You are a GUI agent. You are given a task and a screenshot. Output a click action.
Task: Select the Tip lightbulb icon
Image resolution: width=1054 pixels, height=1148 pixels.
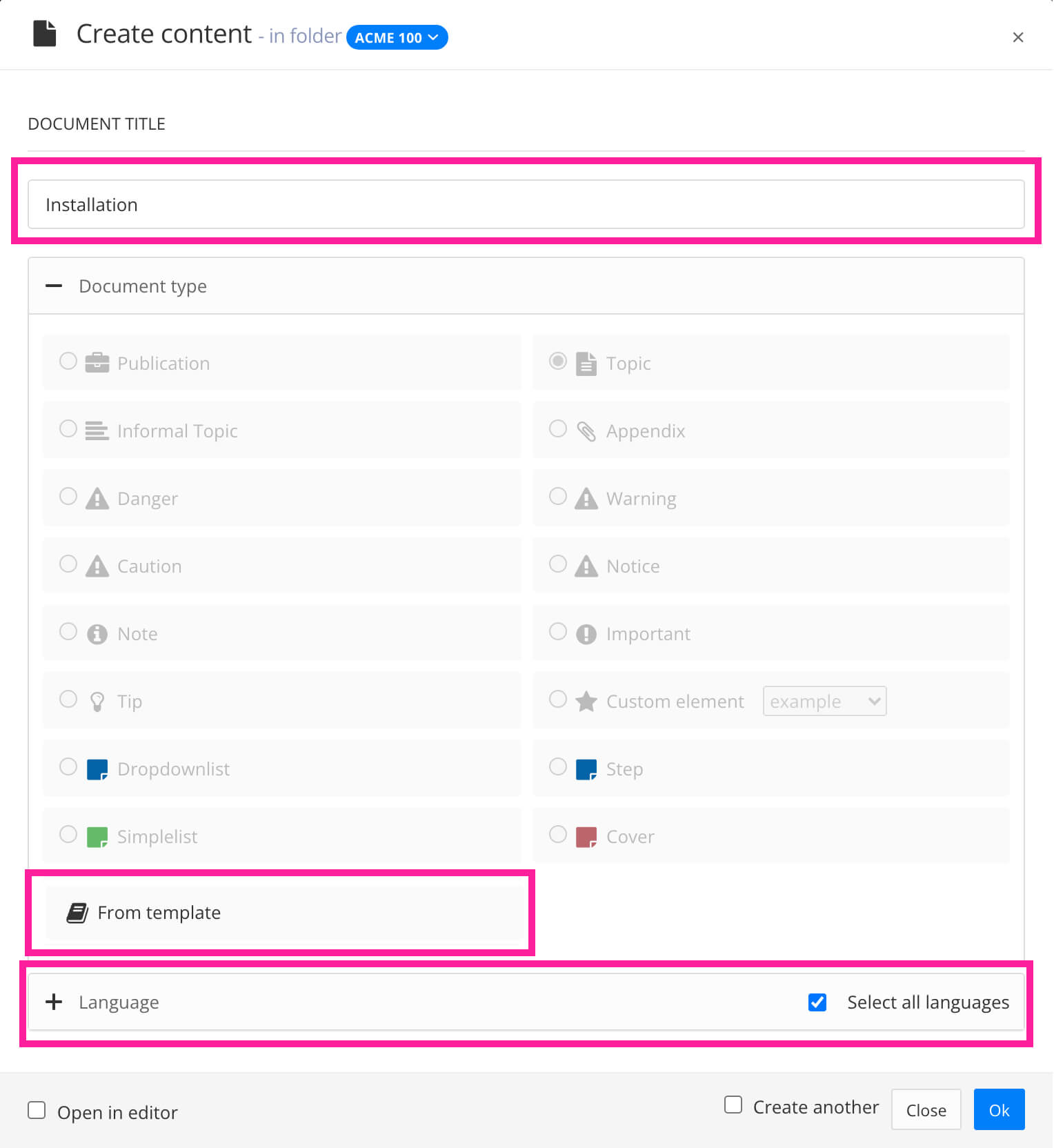[97, 700]
